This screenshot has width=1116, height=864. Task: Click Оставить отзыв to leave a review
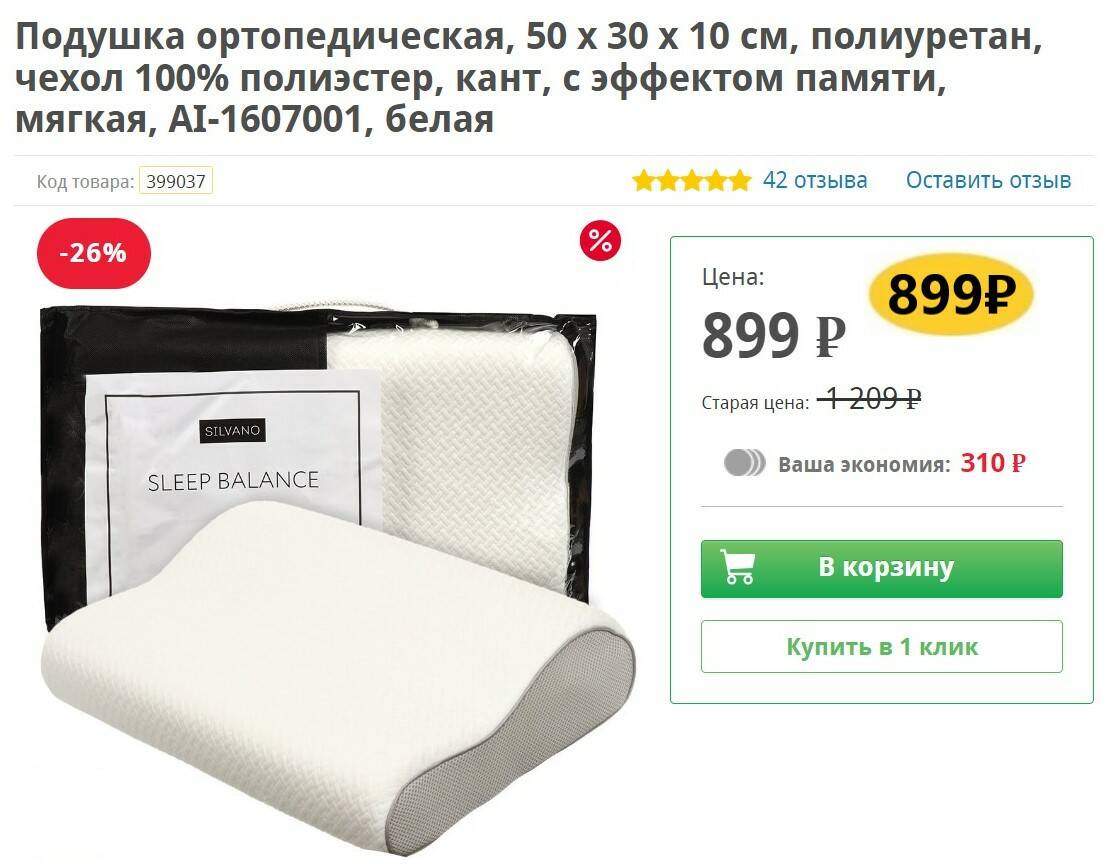[x=988, y=180]
